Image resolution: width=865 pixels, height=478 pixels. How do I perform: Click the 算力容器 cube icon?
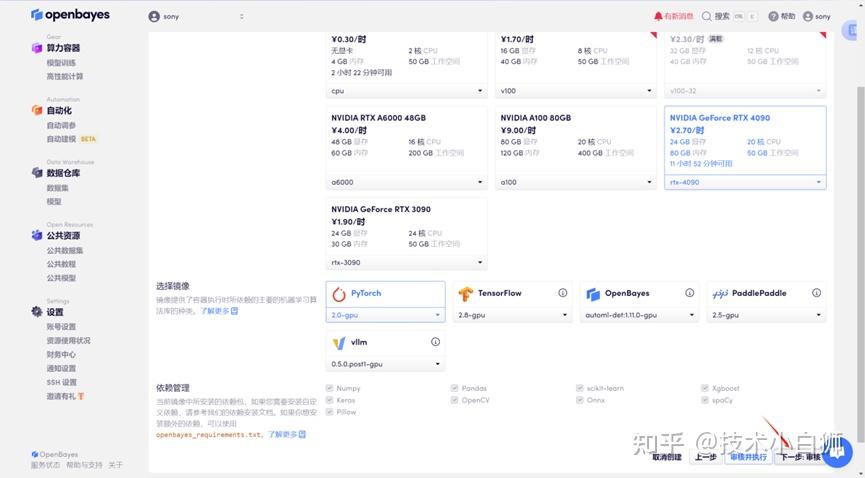point(37,48)
